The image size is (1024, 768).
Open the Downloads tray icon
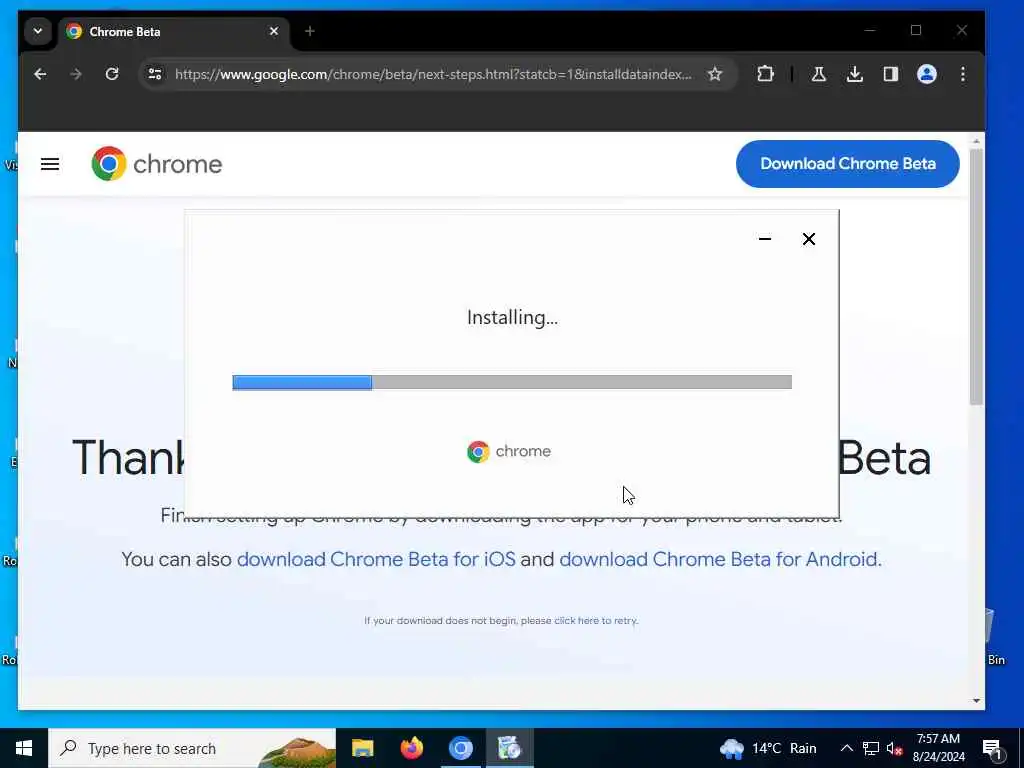(854, 74)
